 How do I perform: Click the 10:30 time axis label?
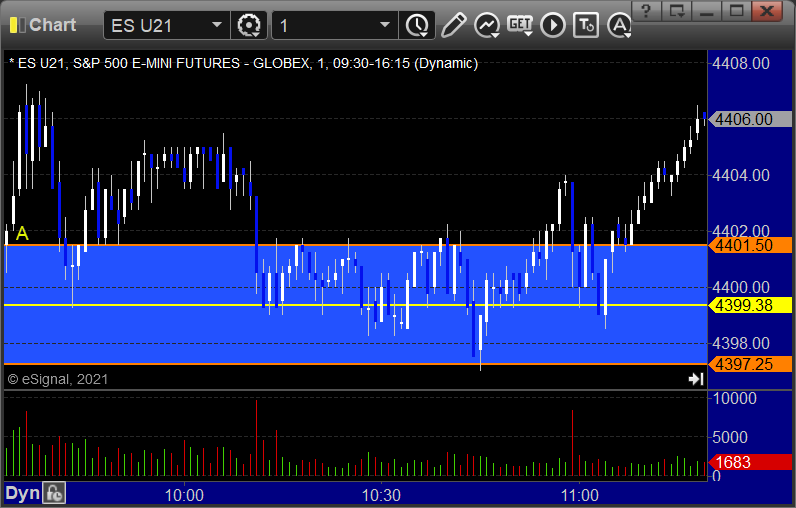[x=381, y=495]
